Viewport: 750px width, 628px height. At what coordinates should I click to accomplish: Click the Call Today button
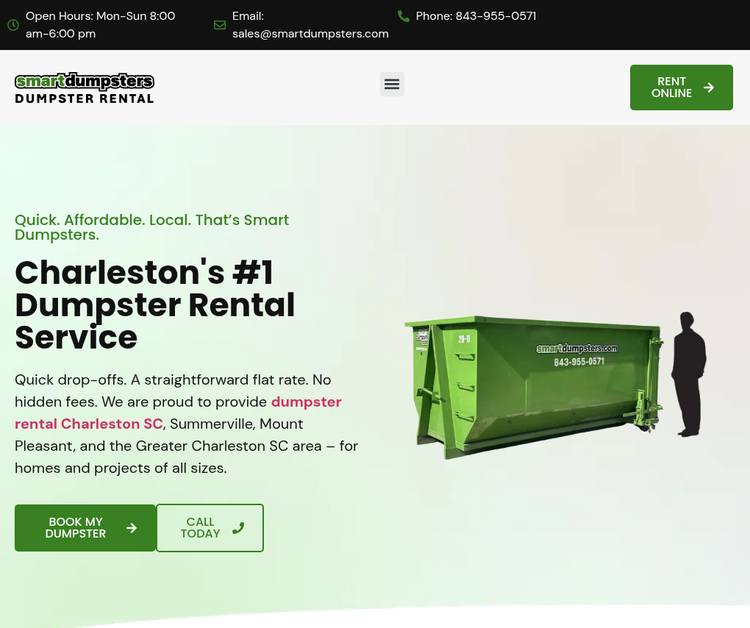point(210,528)
